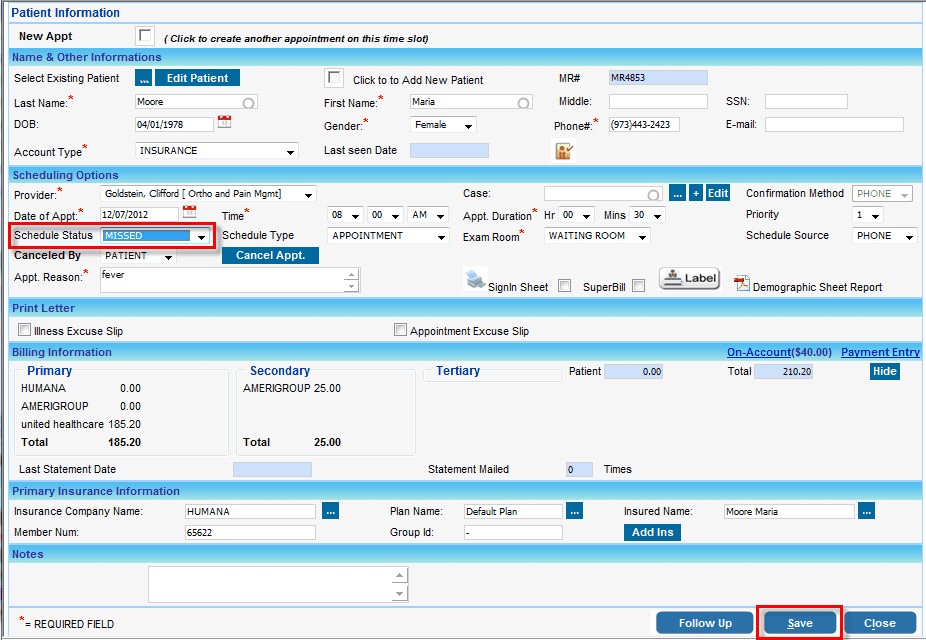Image resolution: width=926 pixels, height=640 pixels.
Task: Open the On-Account($40.00) link
Action: pyautogui.click(x=779, y=352)
